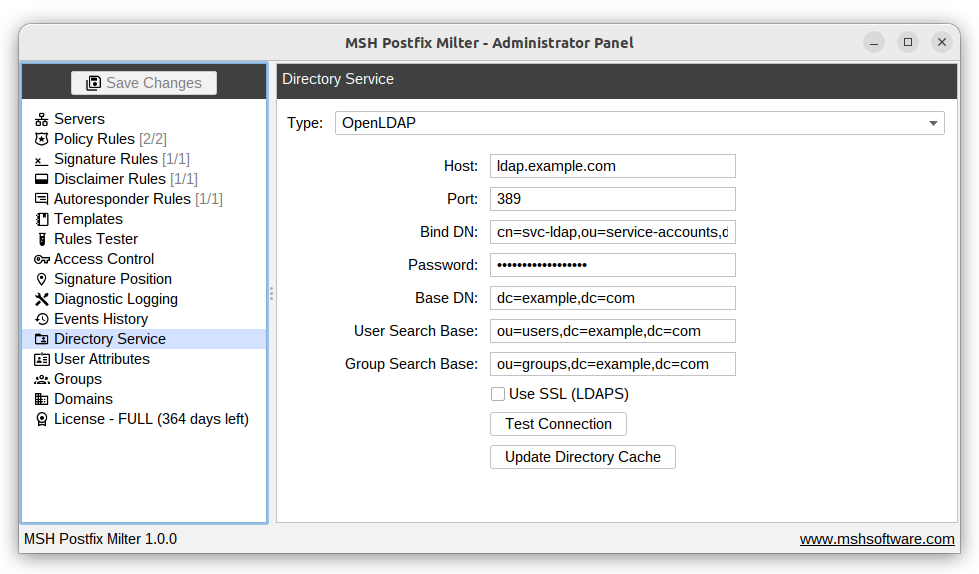Image resolution: width=979 pixels, height=574 pixels.
Task: Click the Groups people icon
Action: tap(41, 379)
